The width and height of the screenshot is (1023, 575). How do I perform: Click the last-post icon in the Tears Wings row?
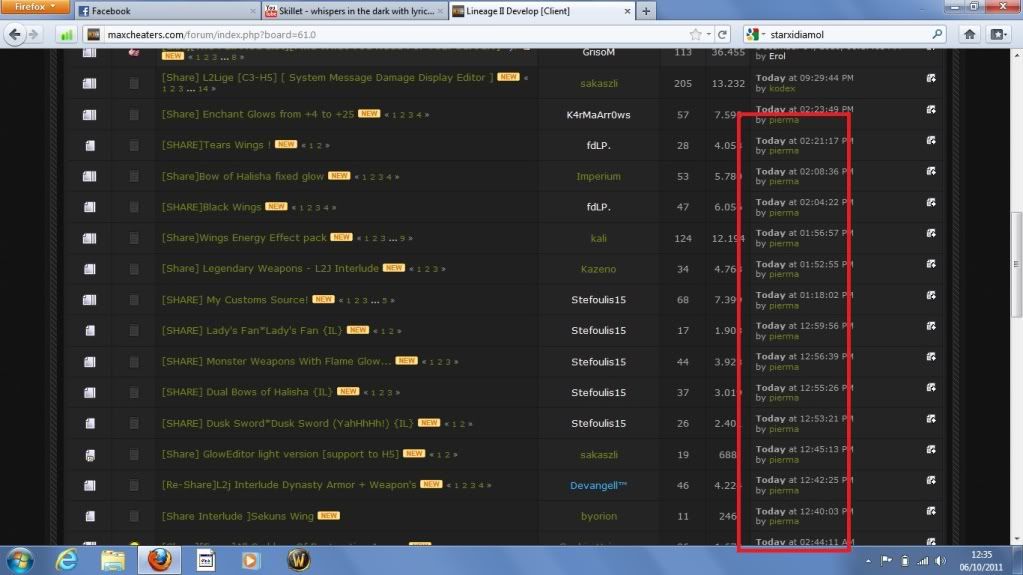931,140
